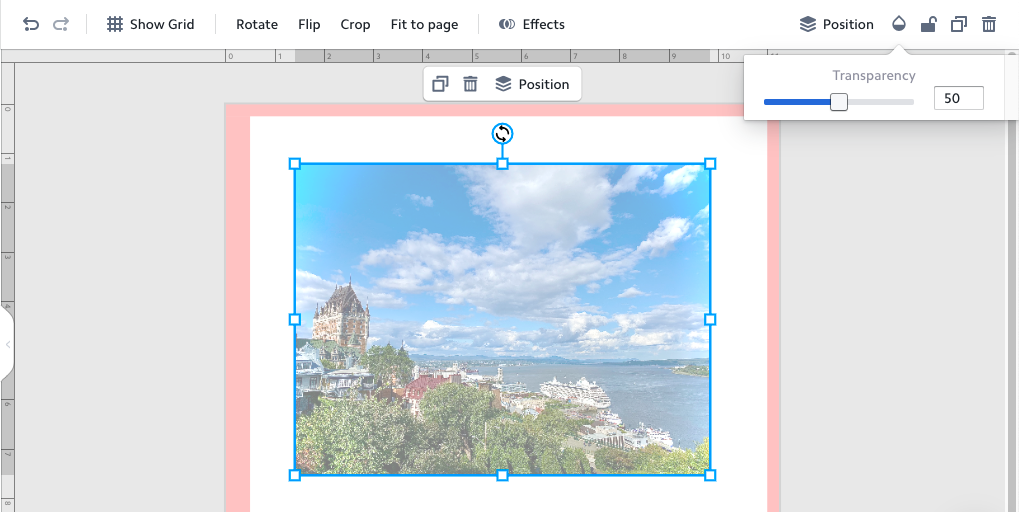Screen dimensions: 1019x512
Task: Click the left-middle resize handle of image
Action: pyautogui.click(x=294, y=320)
